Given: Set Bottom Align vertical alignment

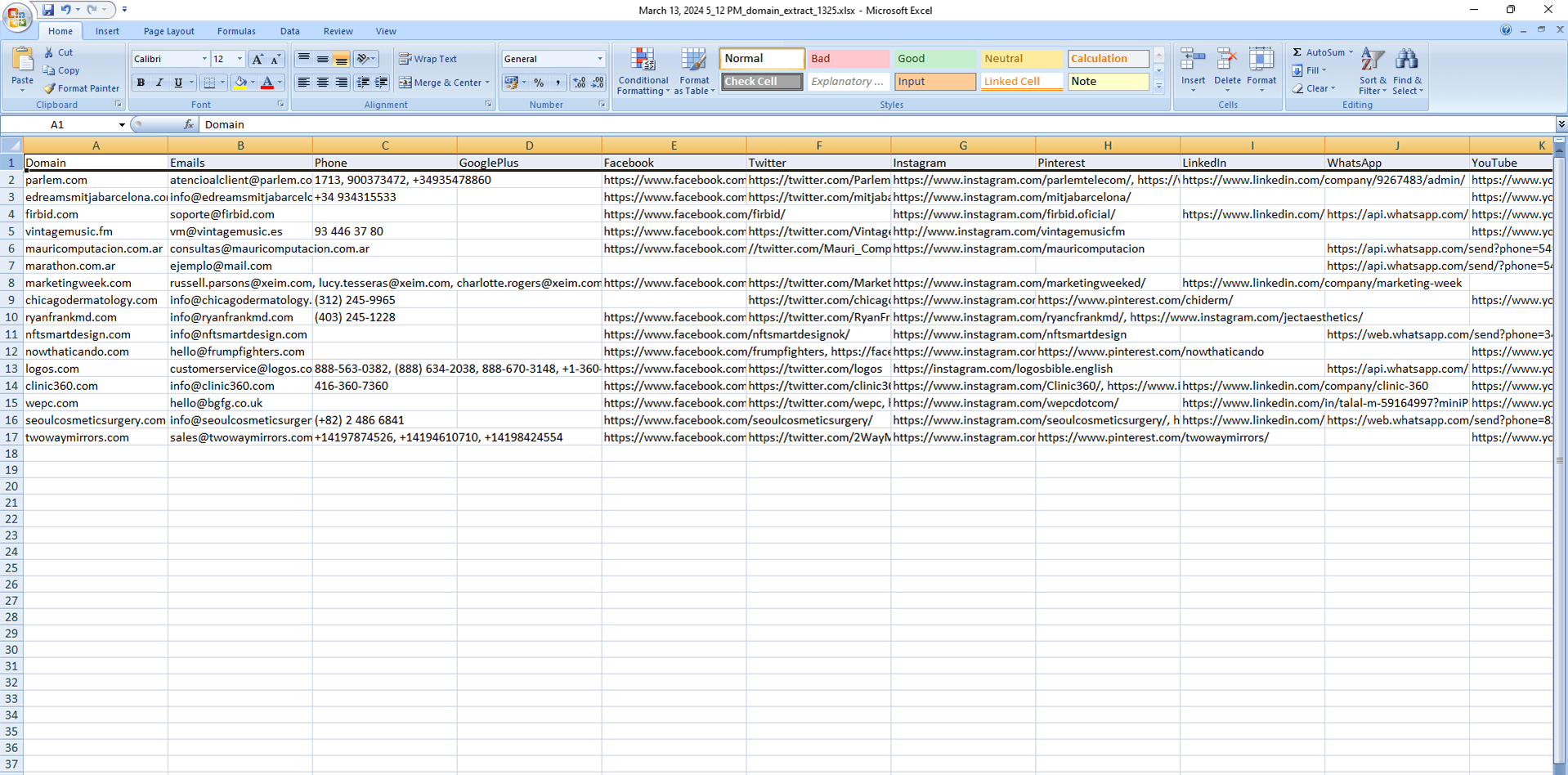Looking at the screenshot, I should [341, 59].
